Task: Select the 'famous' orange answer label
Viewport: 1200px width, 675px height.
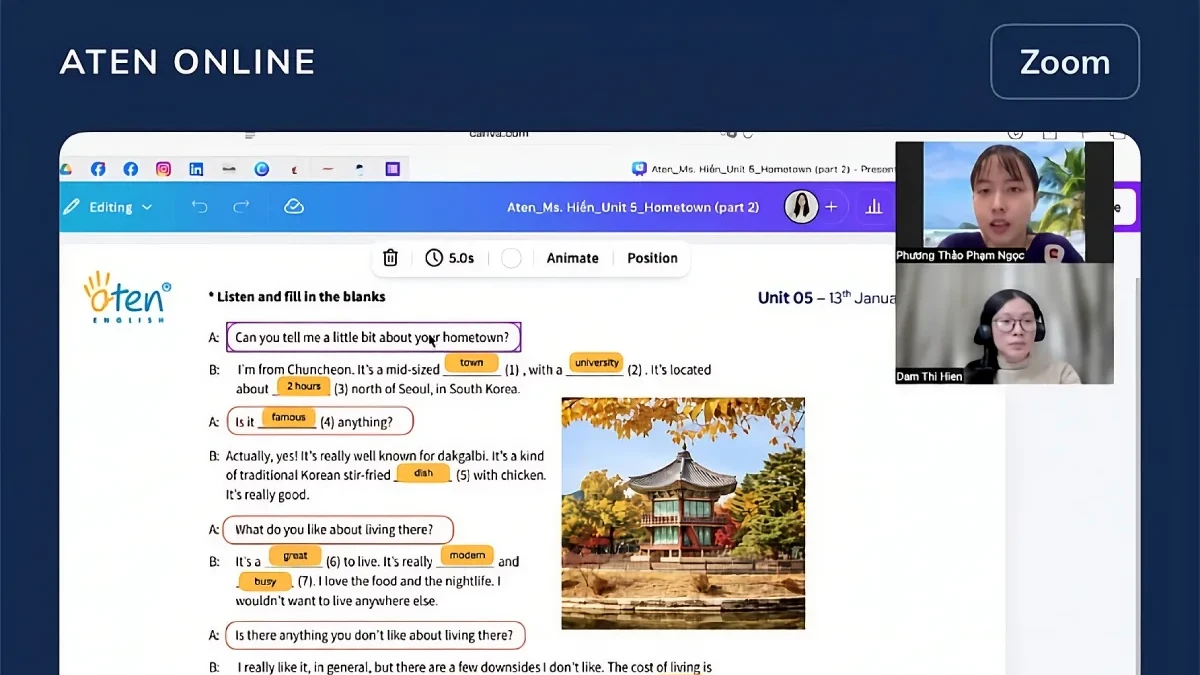Action: click(288, 417)
